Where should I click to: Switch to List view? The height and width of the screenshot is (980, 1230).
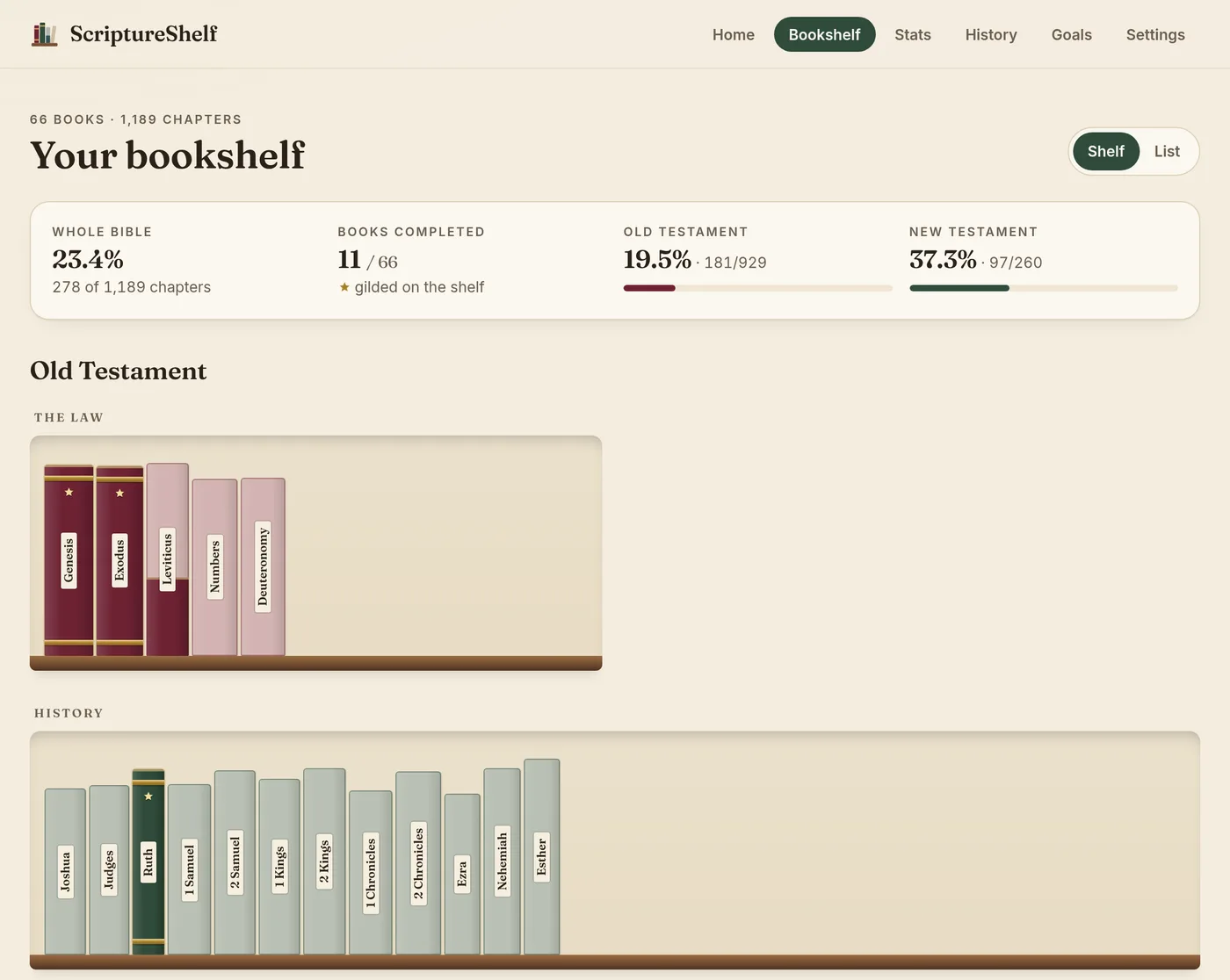click(1167, 151)
